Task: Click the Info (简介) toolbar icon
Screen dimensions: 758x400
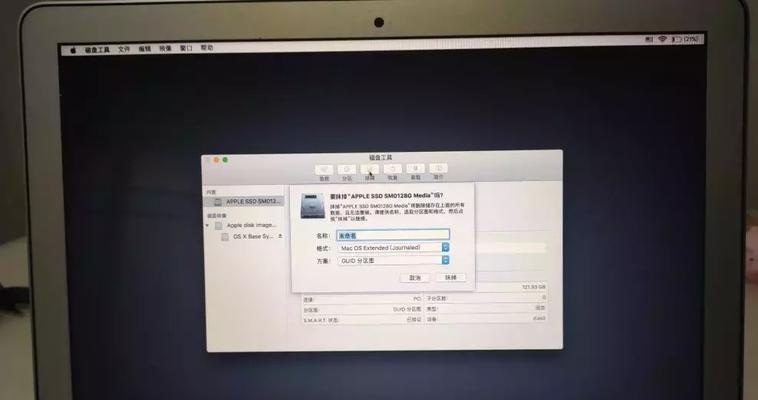Action: click(x=438, y=168)
